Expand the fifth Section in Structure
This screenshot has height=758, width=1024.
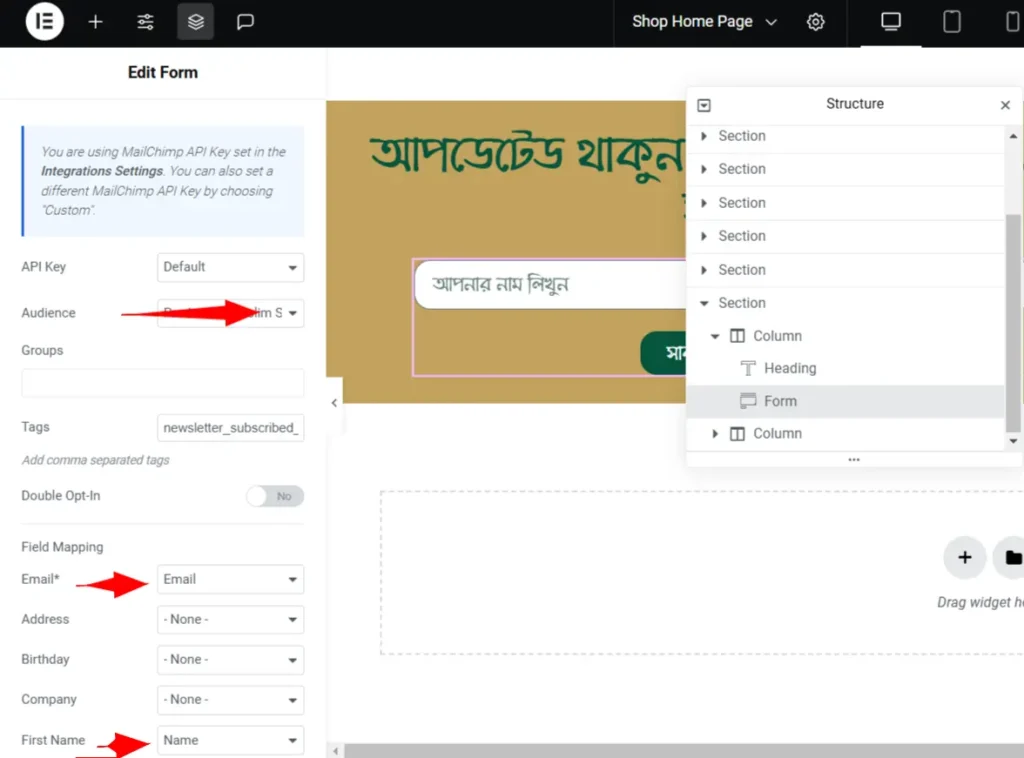pyautogui.click(x=703, y=270)
